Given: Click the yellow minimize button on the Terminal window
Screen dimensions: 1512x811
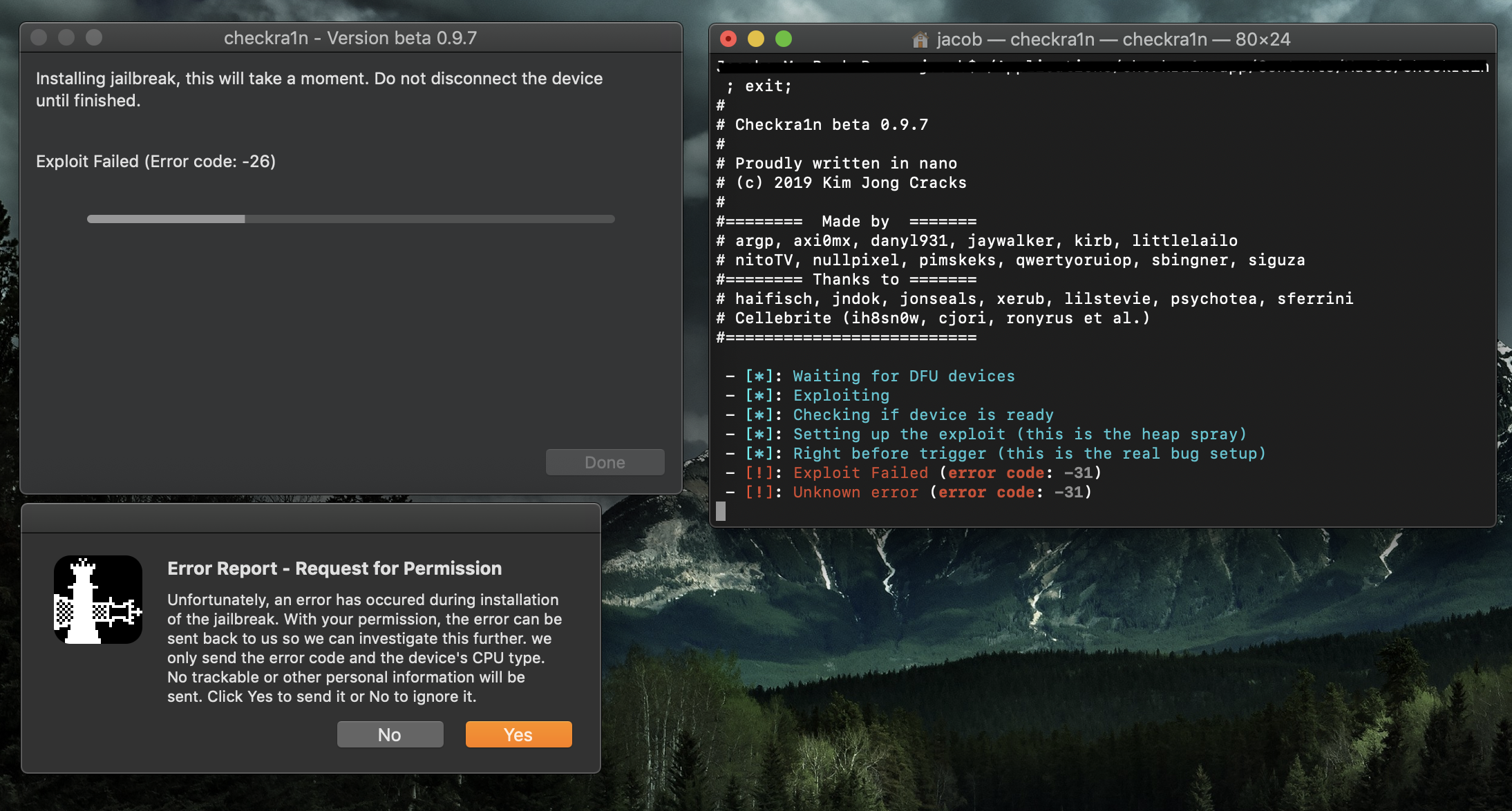Looking at the screenshot, I should point(757,39).
